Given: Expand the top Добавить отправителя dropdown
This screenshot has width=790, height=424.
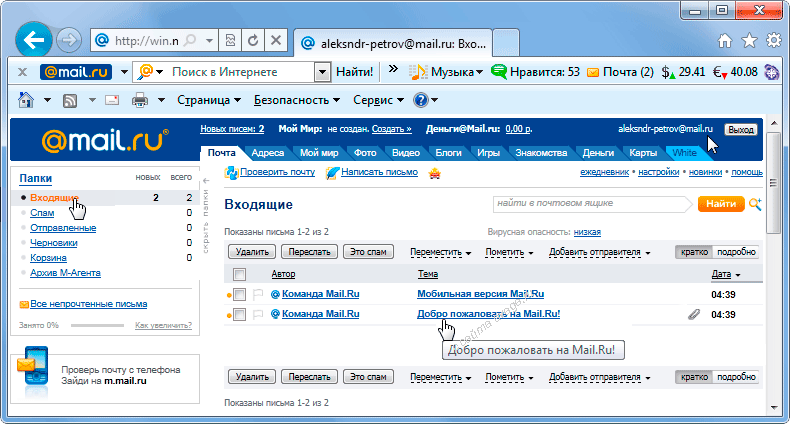Looking at the screenshot, I should pyautogui.click(x=600, y=252).
